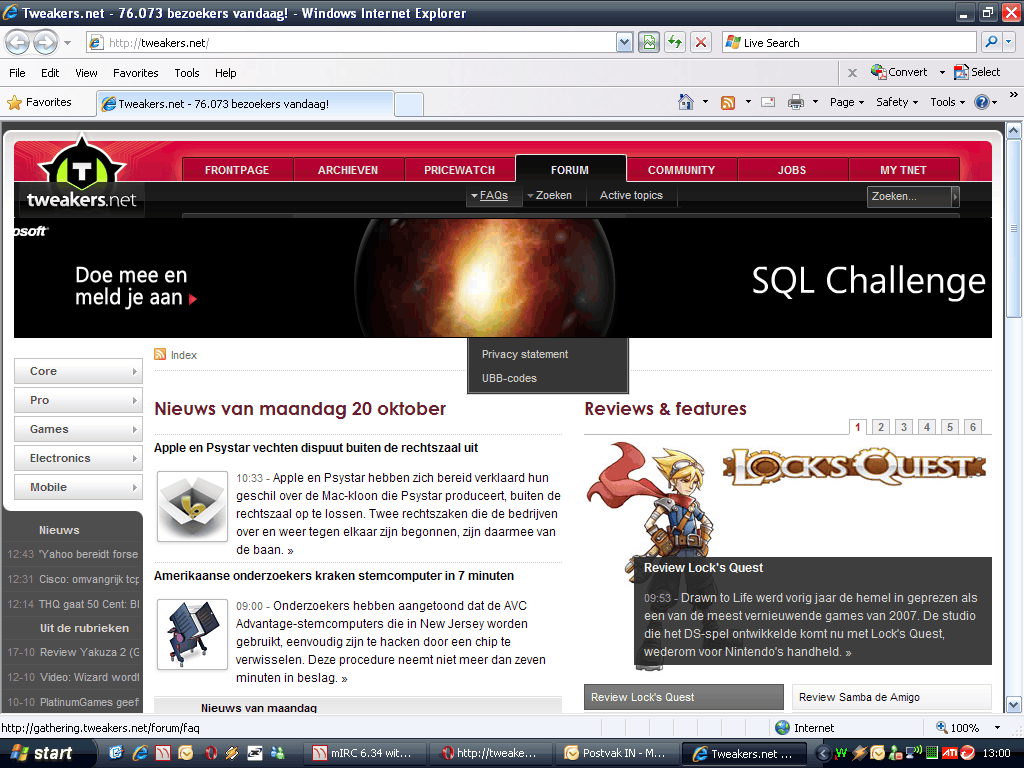The height and width of the screenshot is (768, 1024).
Task: Go to the COMMUNITY tab
Action: coord(681,170)
